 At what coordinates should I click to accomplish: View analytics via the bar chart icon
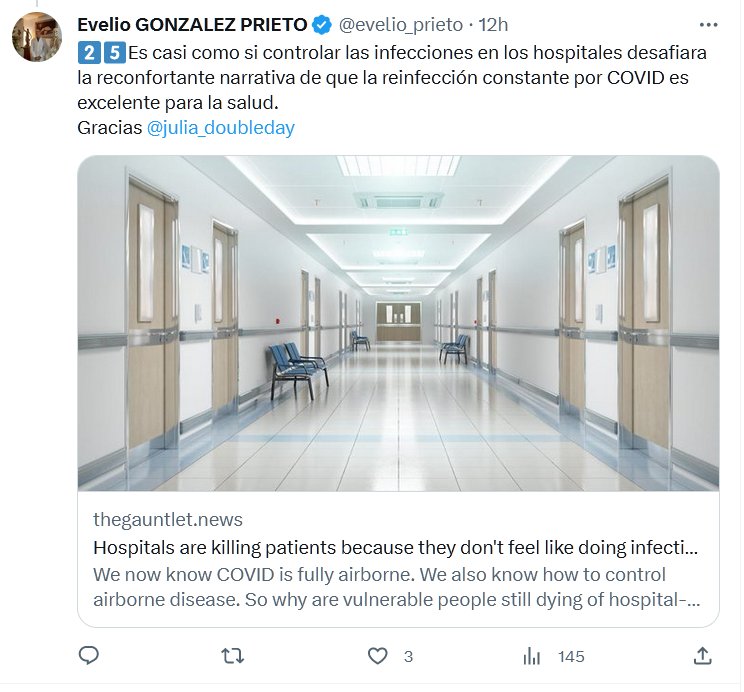click(532, 656)
